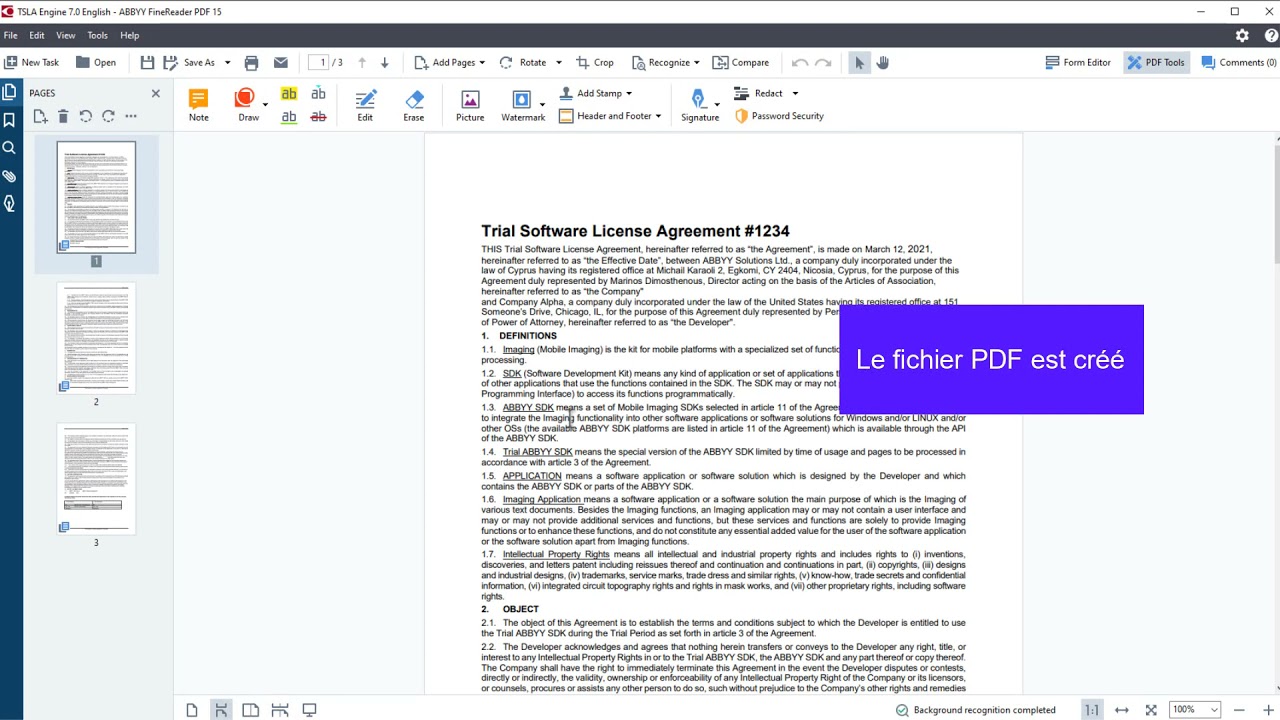Delete selected page with trash icon
The image size is (1280, 720).
pos(63,116)
